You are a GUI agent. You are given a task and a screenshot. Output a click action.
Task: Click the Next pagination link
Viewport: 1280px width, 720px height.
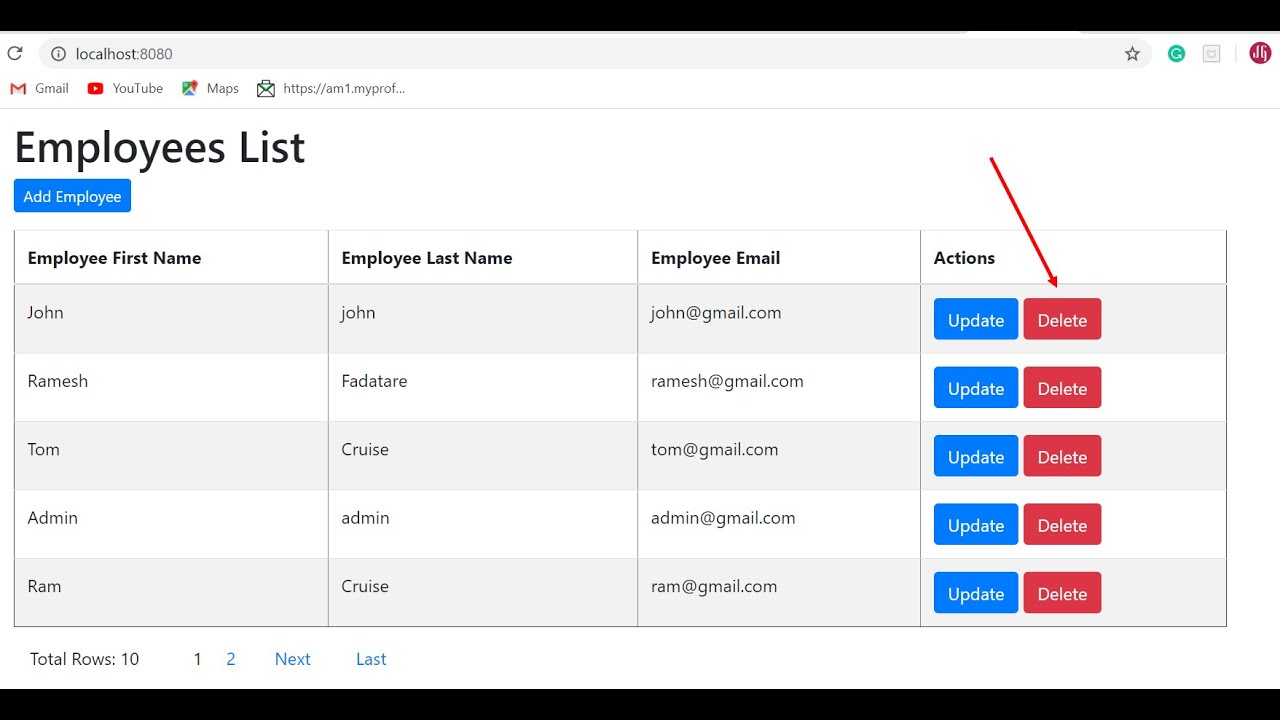pos(293,659)
